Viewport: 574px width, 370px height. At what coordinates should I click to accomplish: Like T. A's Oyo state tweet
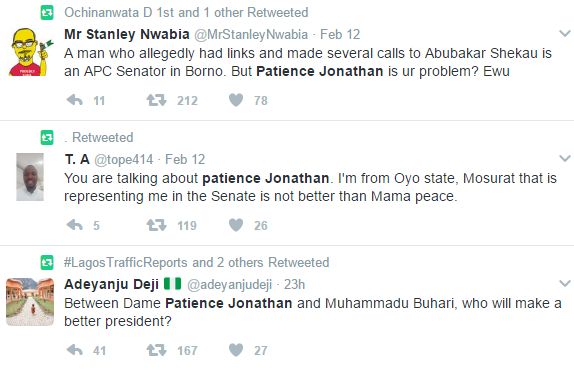pyautogui.click(x=236, y=225)
